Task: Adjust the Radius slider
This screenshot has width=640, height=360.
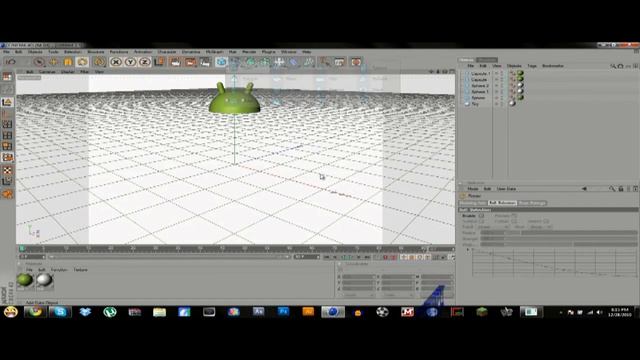Action: tap(558, 233)
